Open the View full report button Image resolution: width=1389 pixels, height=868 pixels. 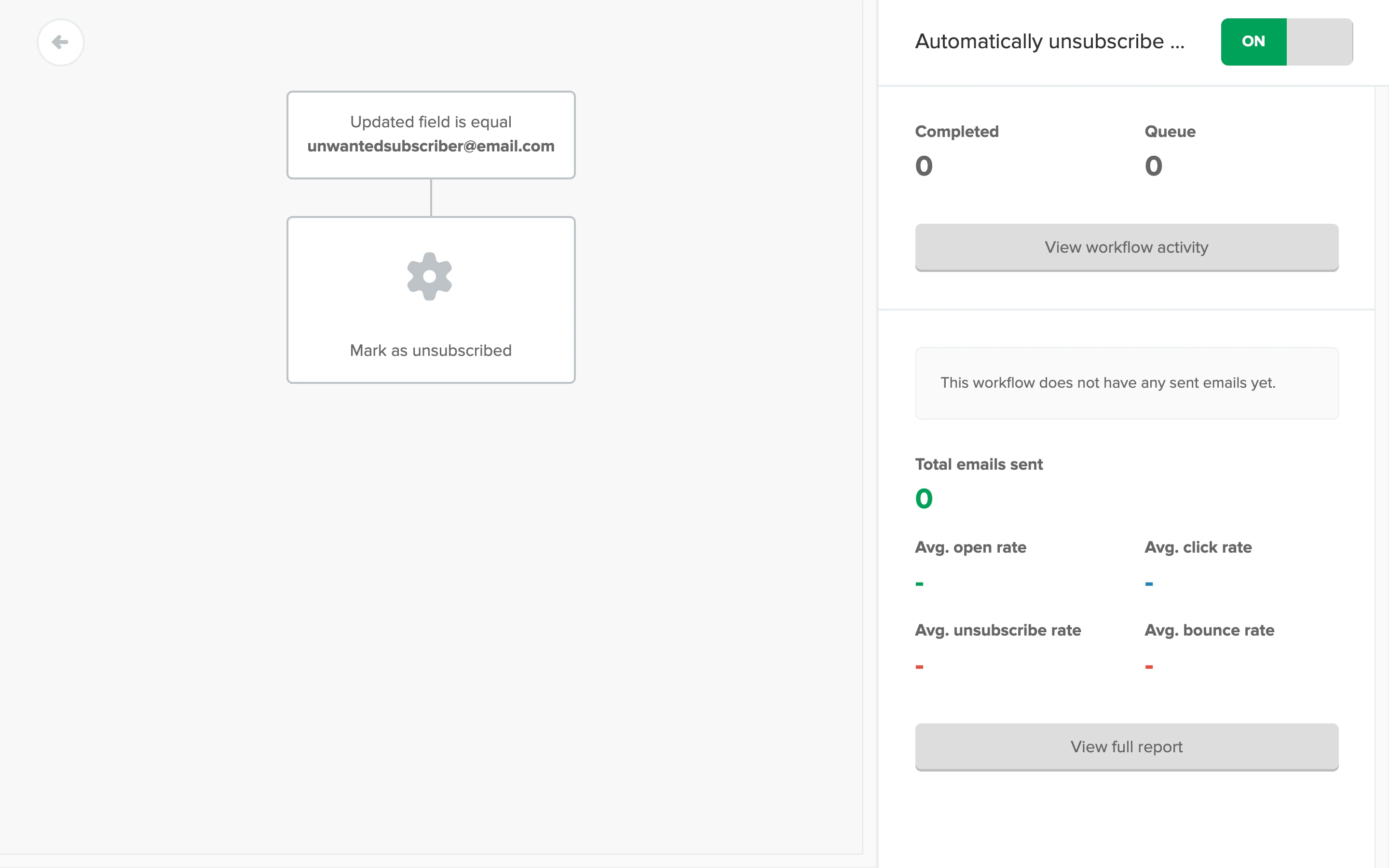pyautogui.click(x=1126, y=747)
